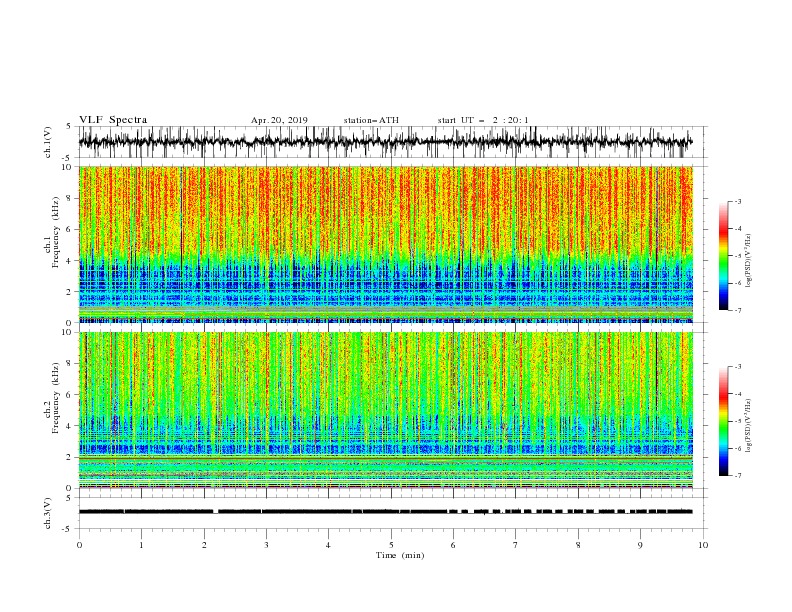Viewport: 792px width, 612px height.
Task: Click the time axis tick label "5"
Action: click(391, 545)
